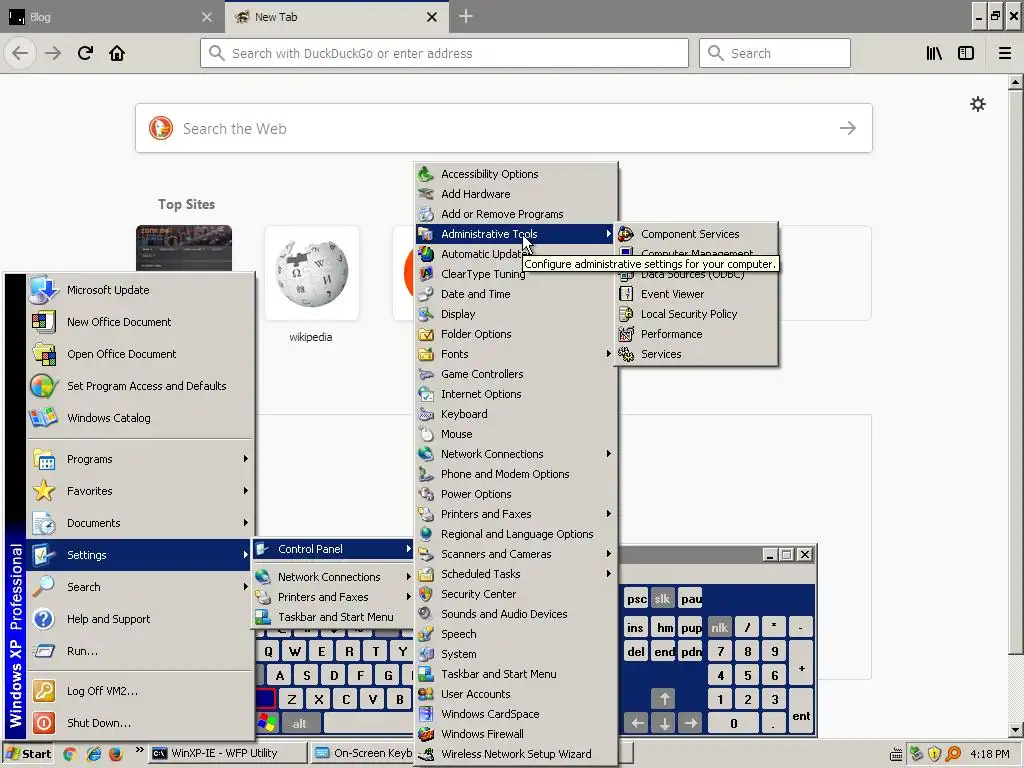The image size is (1024, 768).
Task: Select the Control Panel menu entry
Action: (334, 549)
